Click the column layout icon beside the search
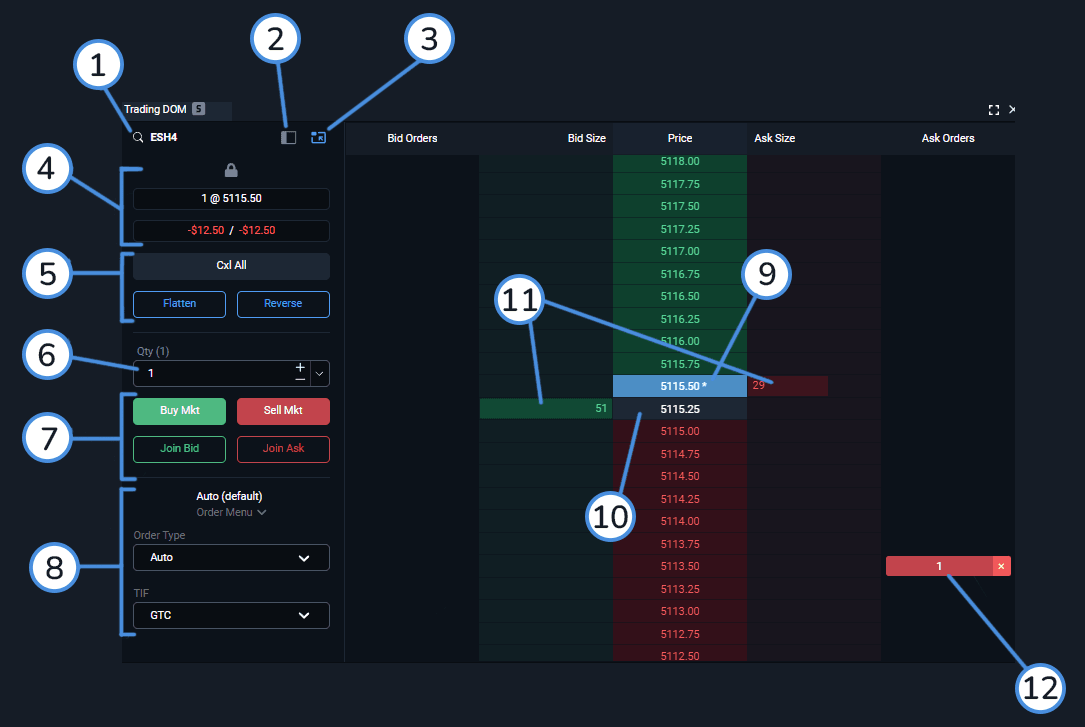Screen dimensions: 1085x727 (288, 137)
